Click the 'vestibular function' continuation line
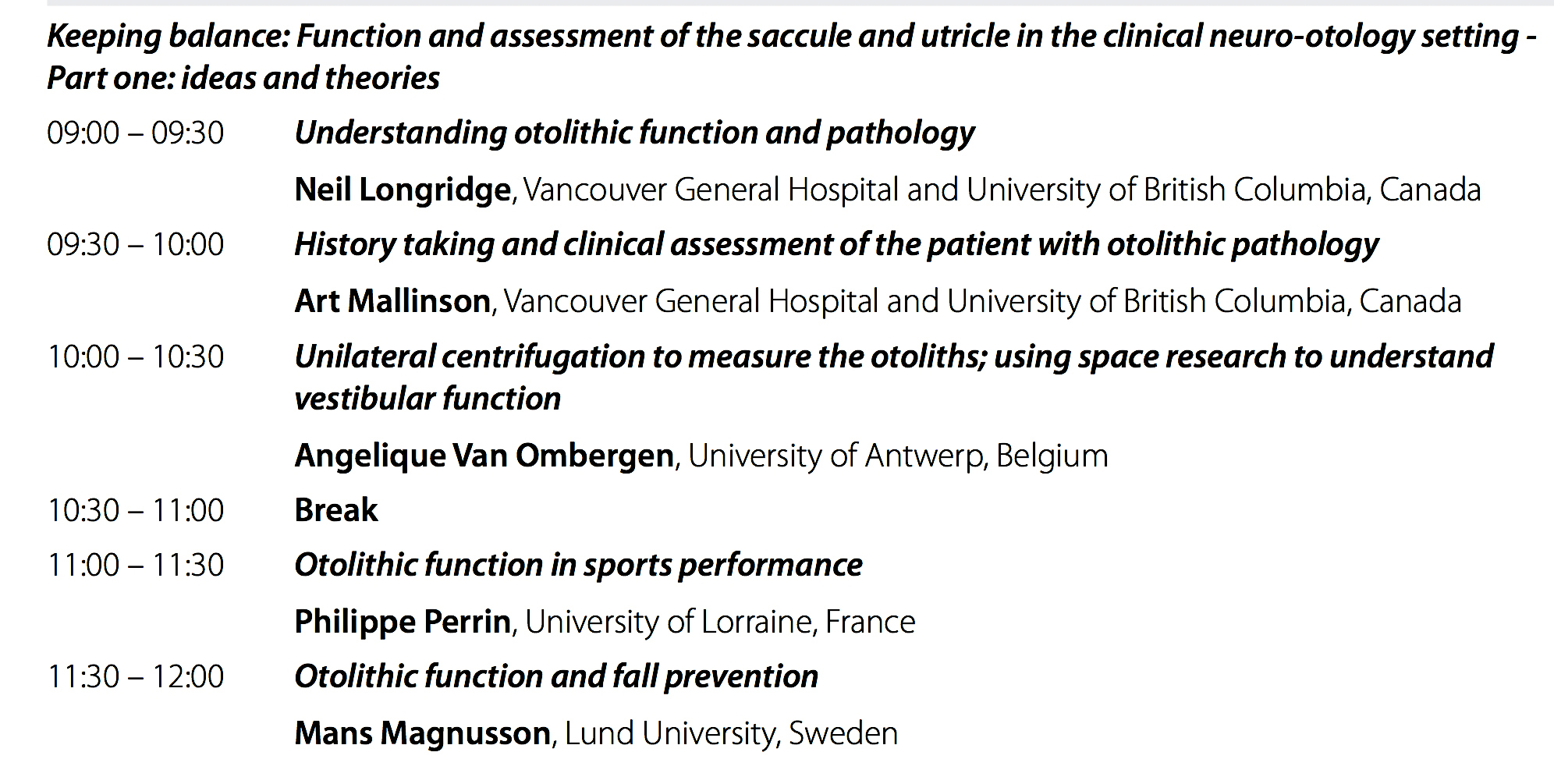 [428, 399]
